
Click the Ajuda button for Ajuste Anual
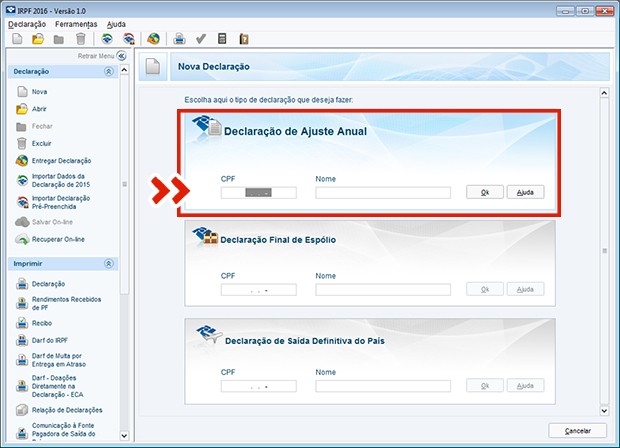(525, 192)
